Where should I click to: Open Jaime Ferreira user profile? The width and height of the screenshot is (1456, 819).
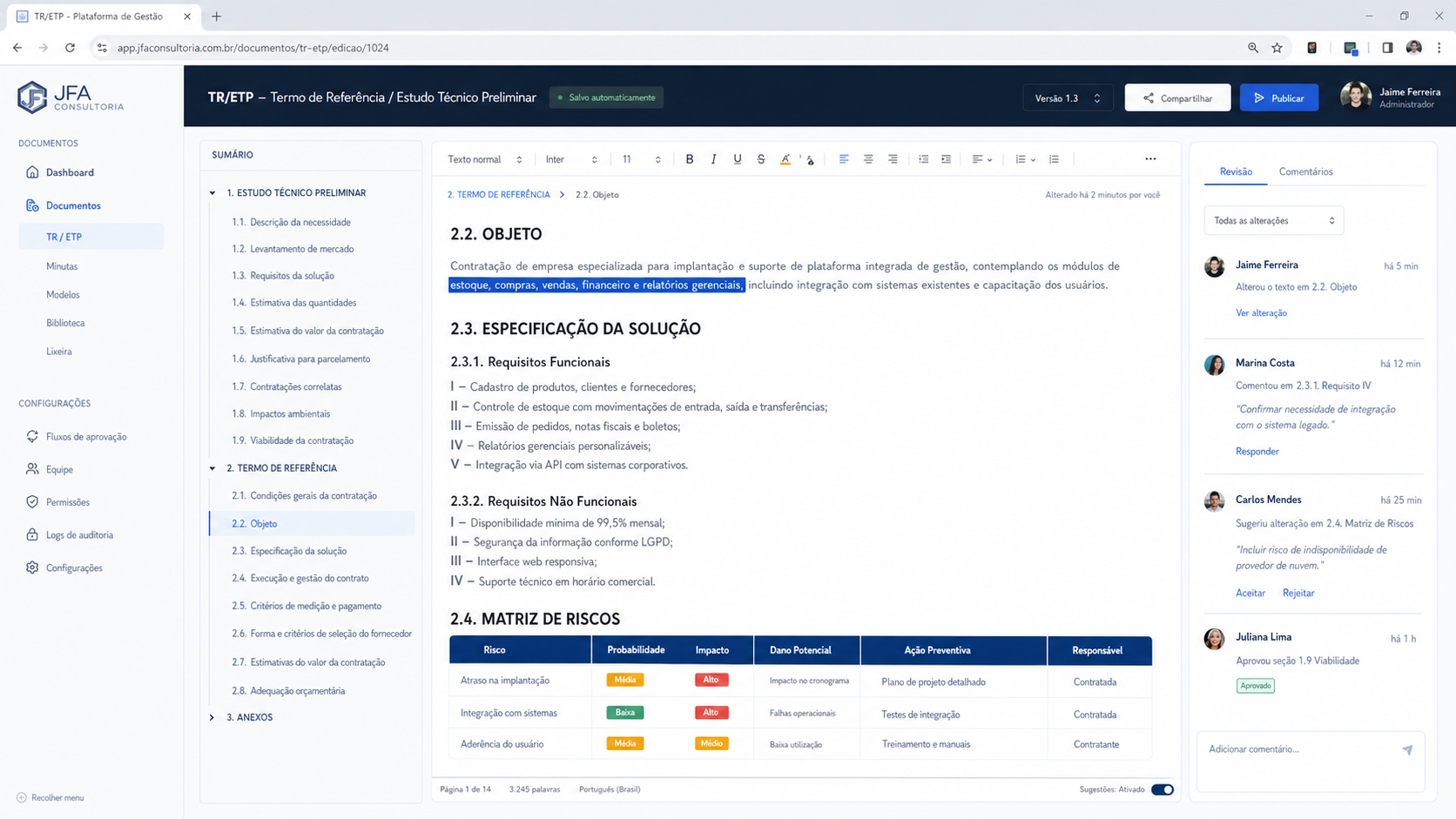tap(1391, 97)
